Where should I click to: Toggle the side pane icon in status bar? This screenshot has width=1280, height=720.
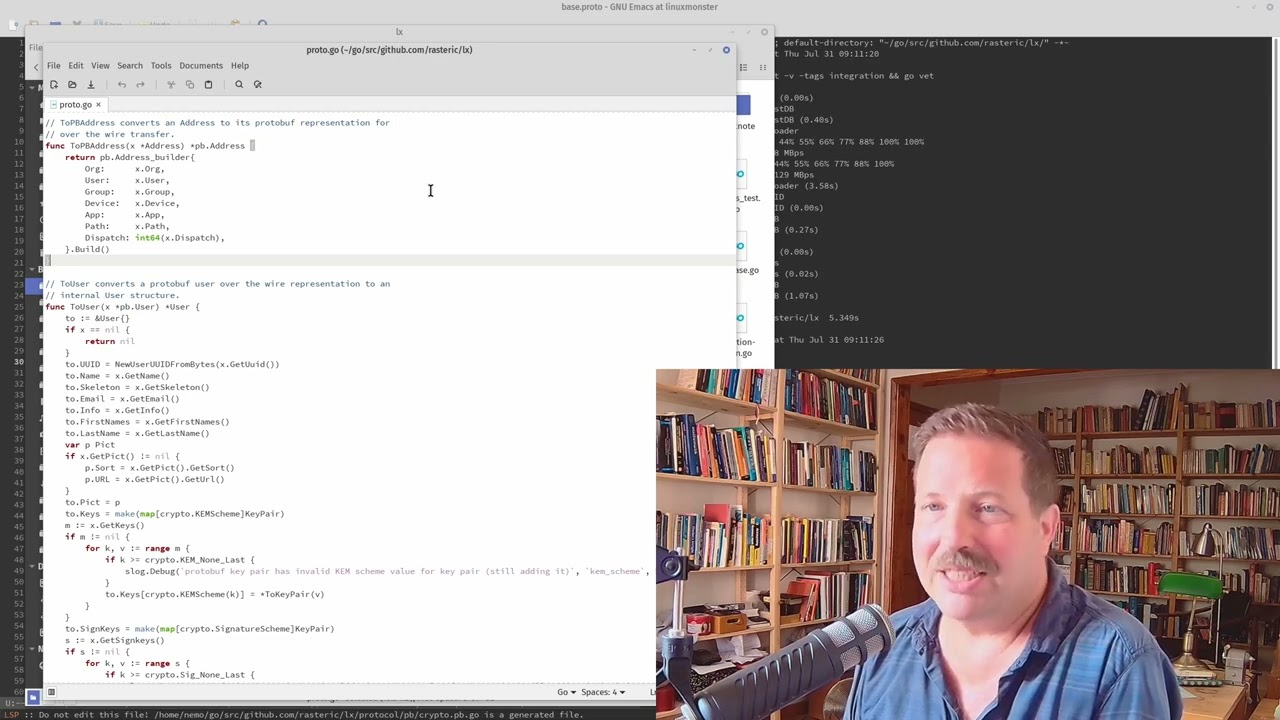[51, 692]
